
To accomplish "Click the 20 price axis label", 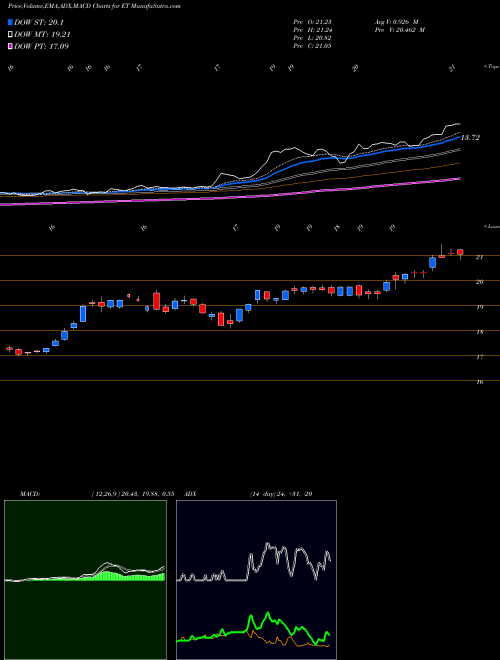I will point(479,282).
